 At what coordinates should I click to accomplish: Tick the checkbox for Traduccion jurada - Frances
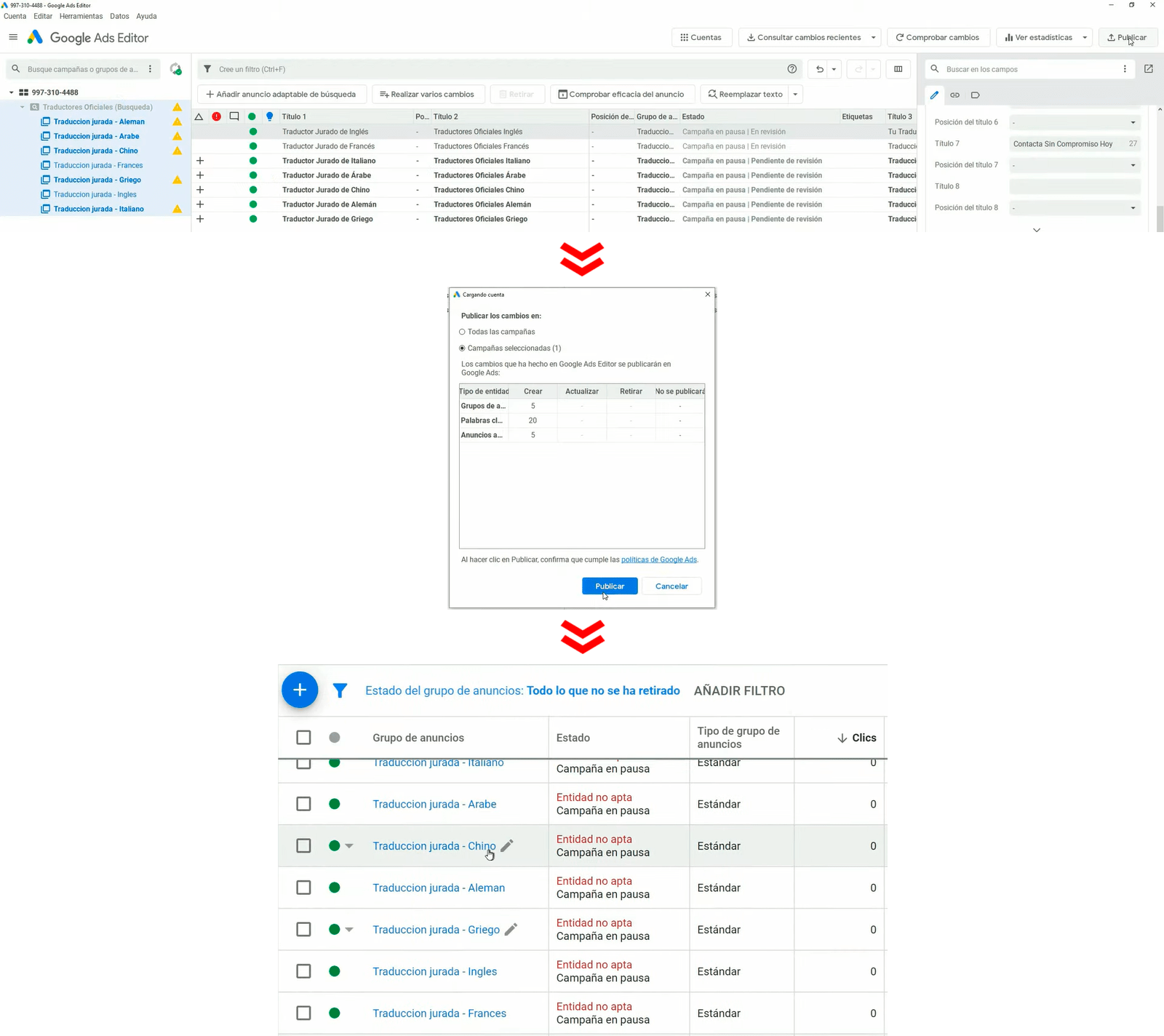point(303,1013)
